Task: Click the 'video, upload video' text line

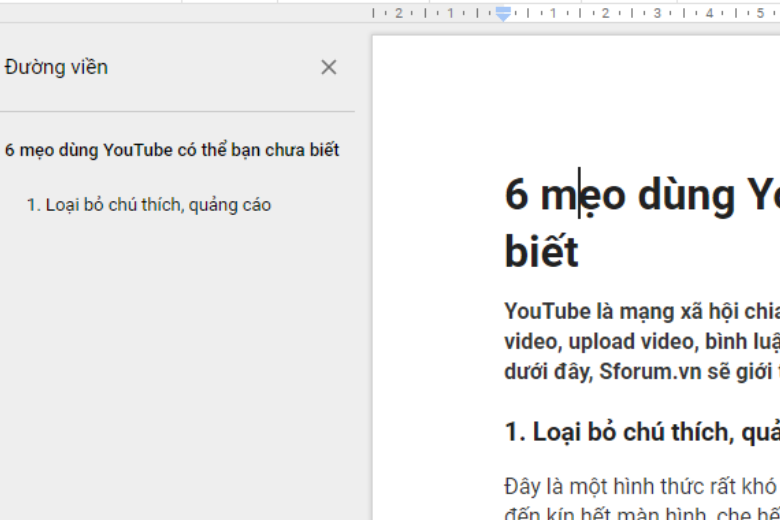Action: (640, 341)
